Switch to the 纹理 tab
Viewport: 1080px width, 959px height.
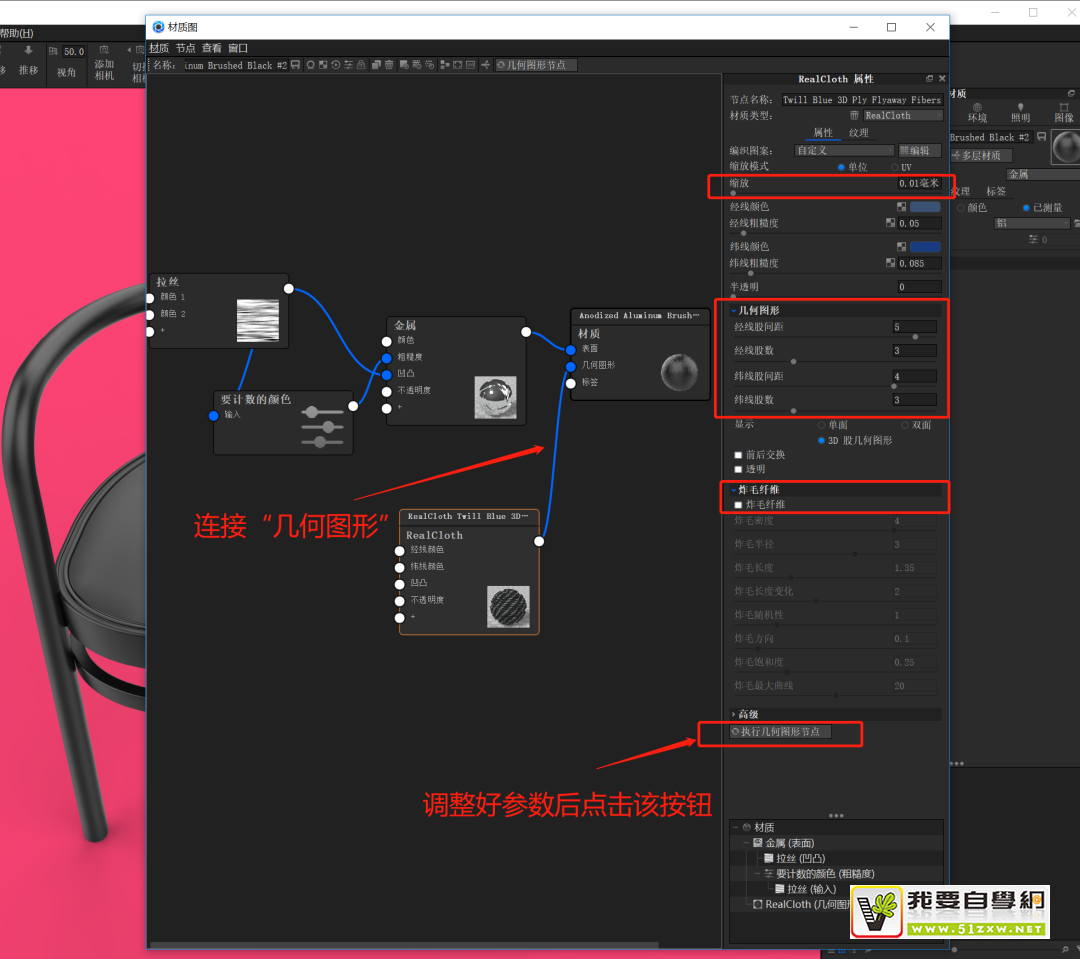click(x=858, y=133)
